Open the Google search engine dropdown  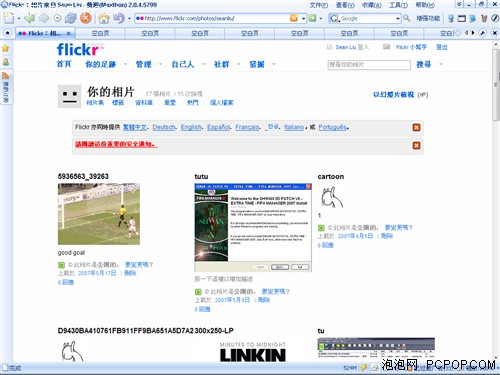pyautogui.click(x=398, y=18)
